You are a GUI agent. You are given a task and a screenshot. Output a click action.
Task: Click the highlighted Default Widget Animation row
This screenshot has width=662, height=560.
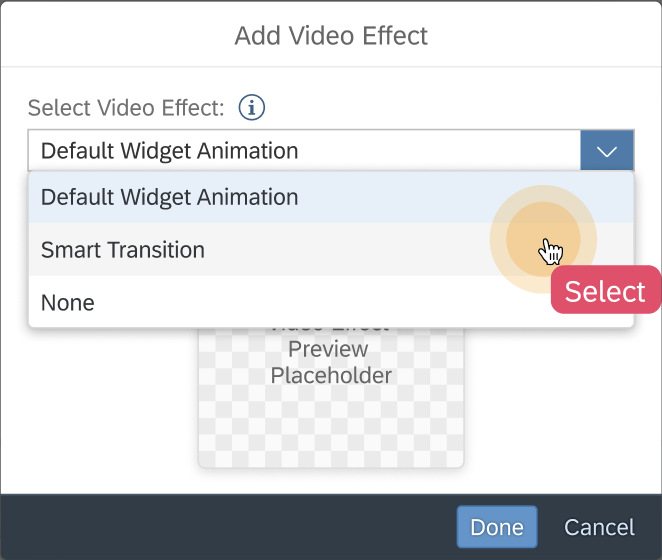(331, 197)
